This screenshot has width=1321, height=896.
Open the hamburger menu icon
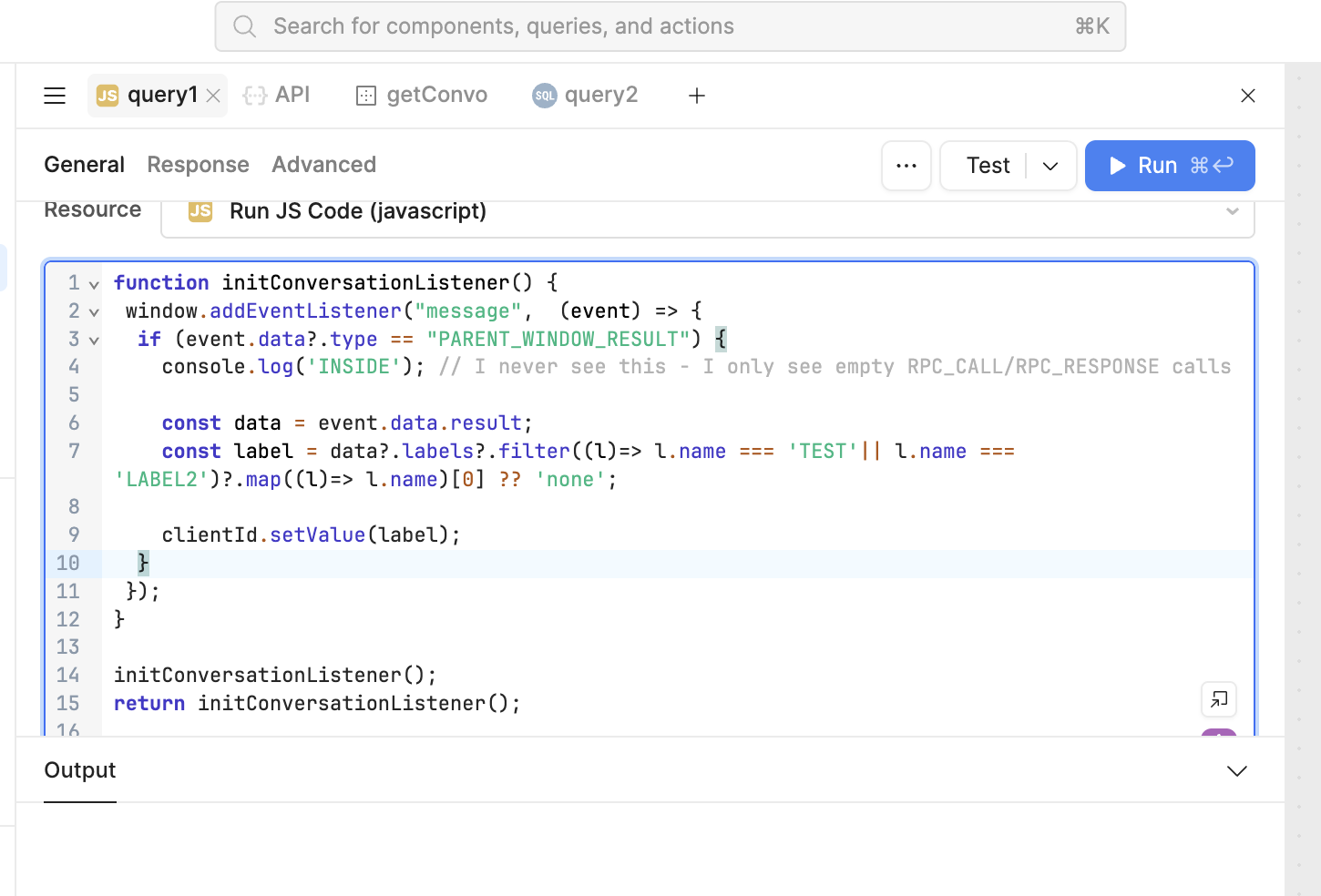coord(55,96)
